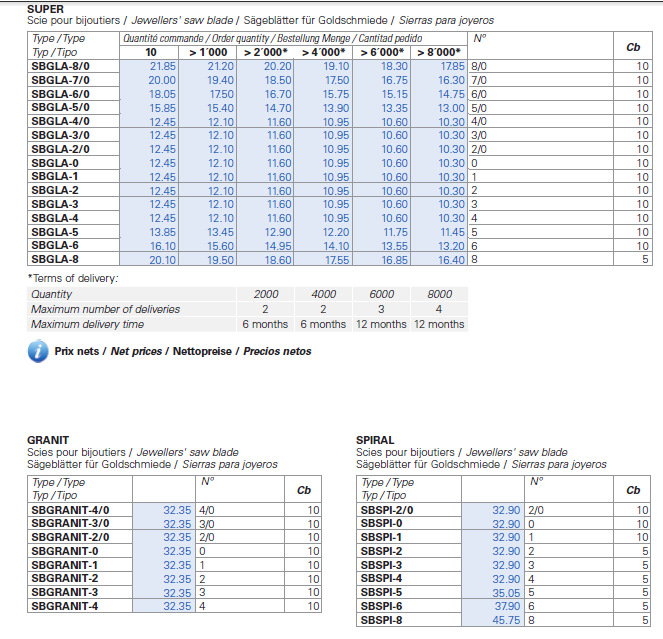Click the > 8'000* quantity column header
Screen dimensions: 663x639
point(439,52)
